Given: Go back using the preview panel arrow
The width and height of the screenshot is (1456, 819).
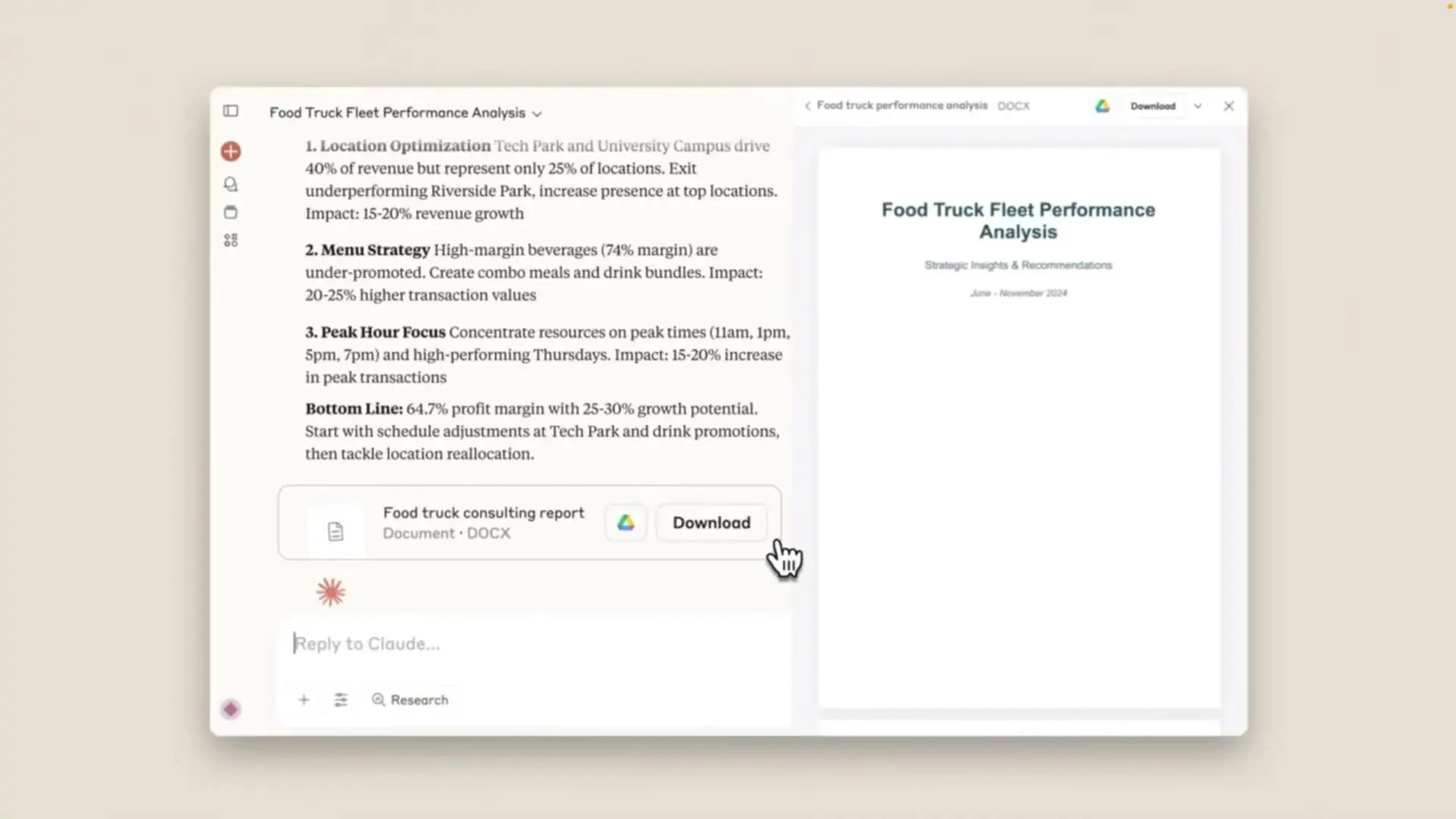Looking at the screenshot, I should tap(808, 106).
